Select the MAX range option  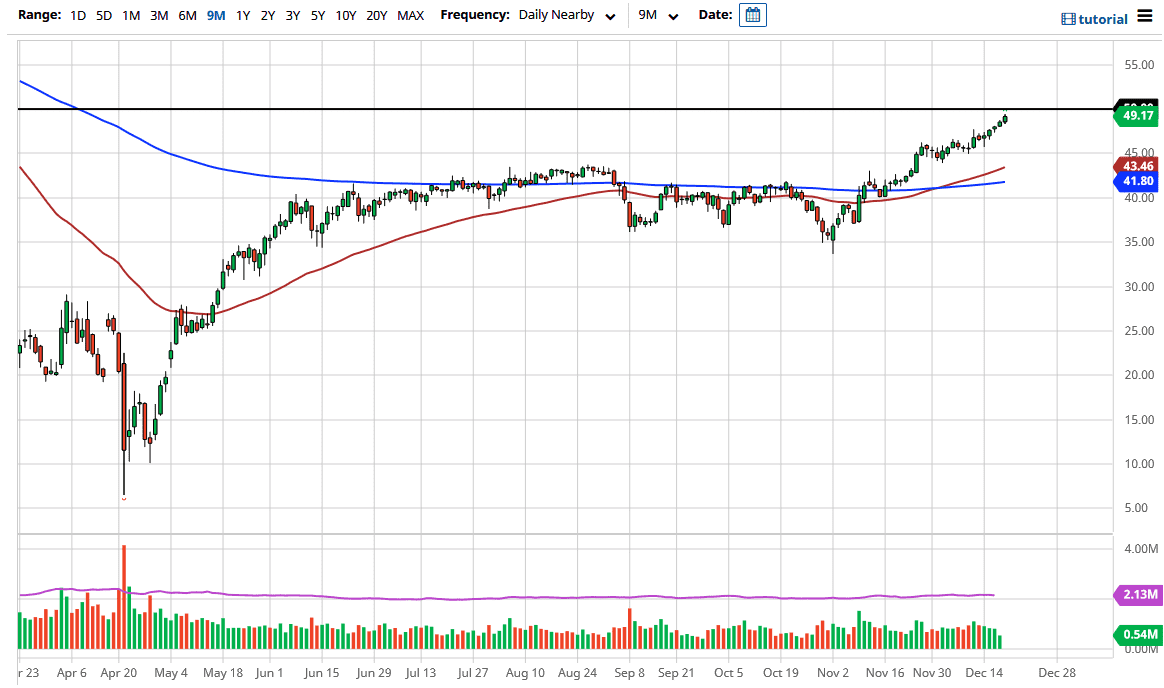pos(410,16)
